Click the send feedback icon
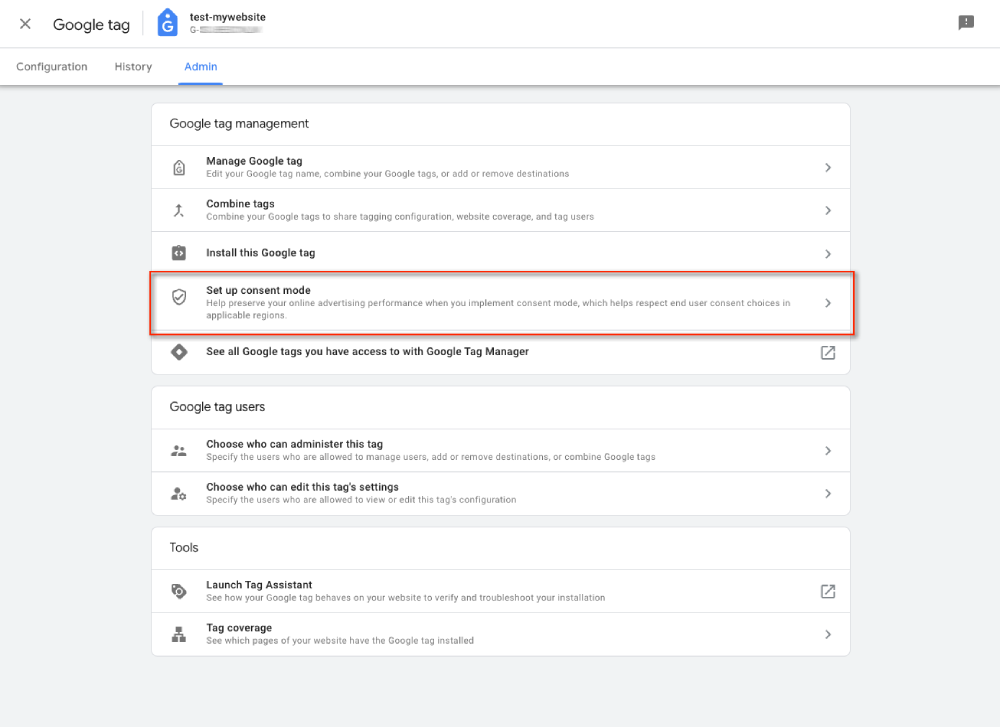 (966, 23)
